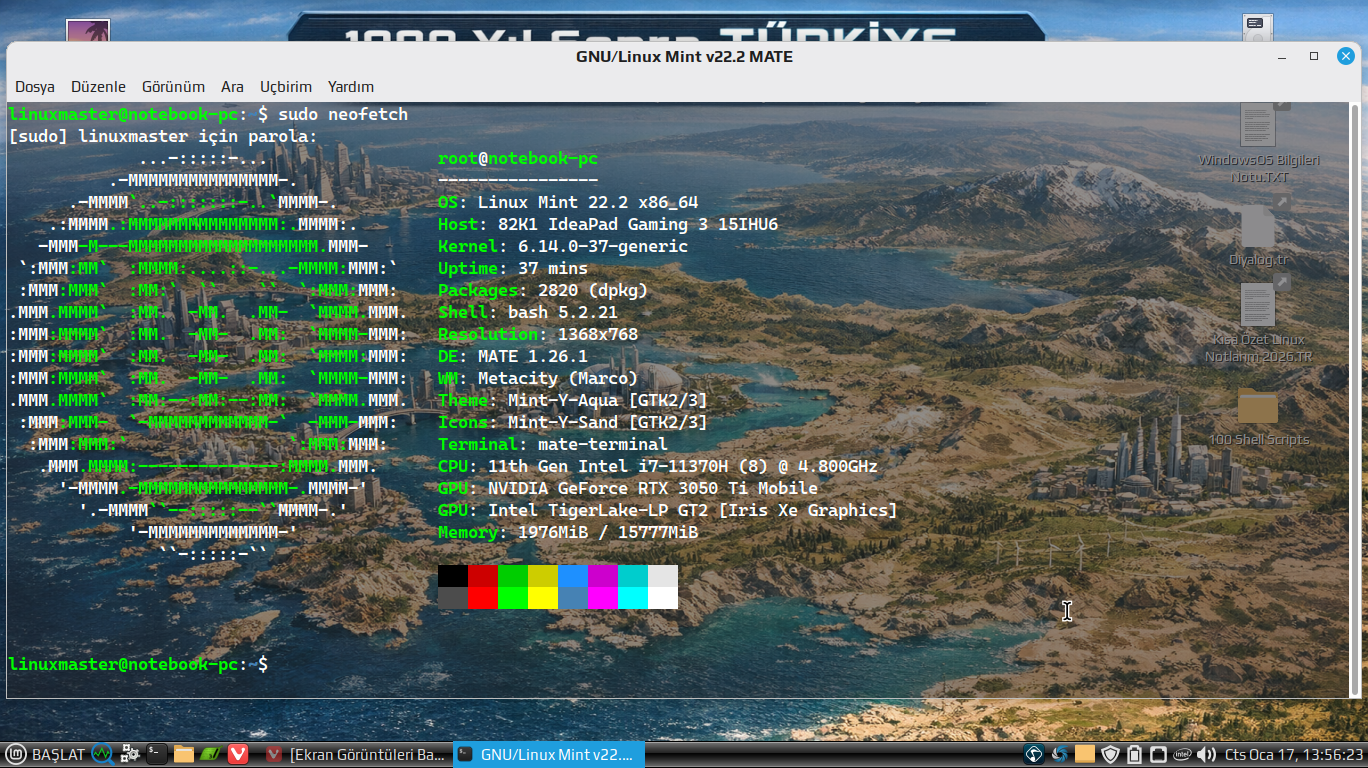The height and width of the screenshot is (768, 1368).
Task: Click the "Icons: Mint-Y-Sand" line
Action: coord(573,422)
